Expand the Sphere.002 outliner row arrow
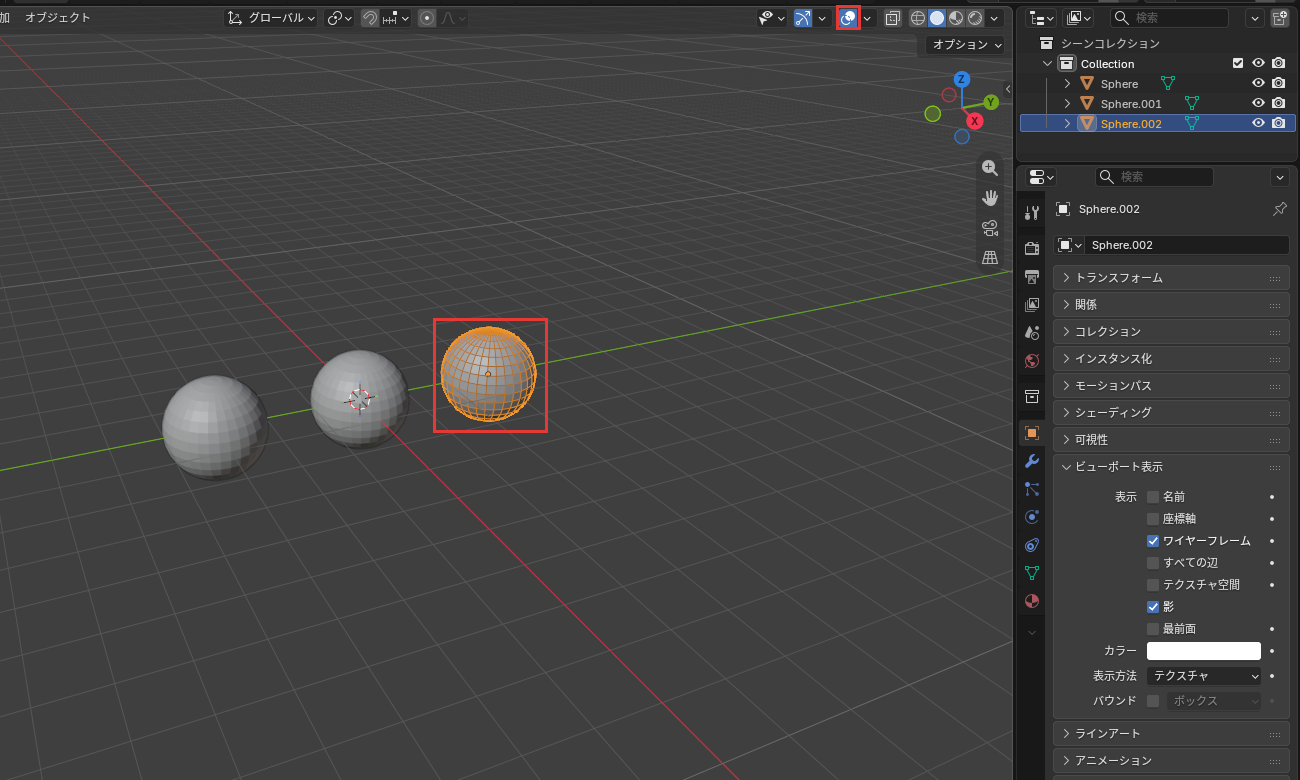This screenshot has height=780, width=1300. click(1067, 124)
